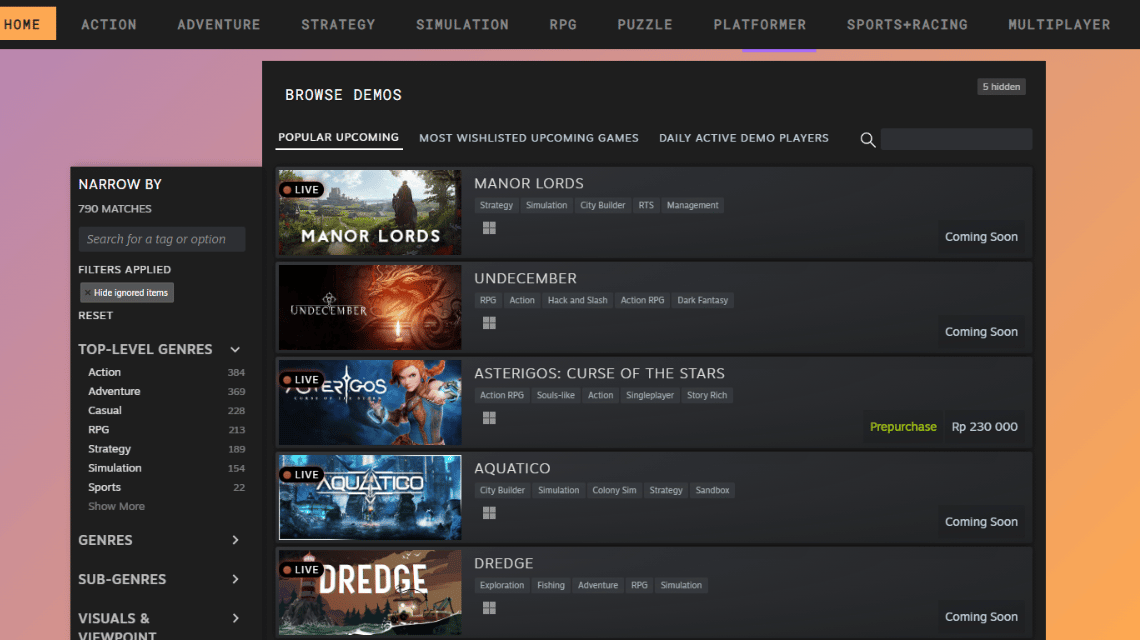Click Colony Sim tag on Aquatico
The height and width of the screenshot is (640, 1140).
click(x=614, y=490)
